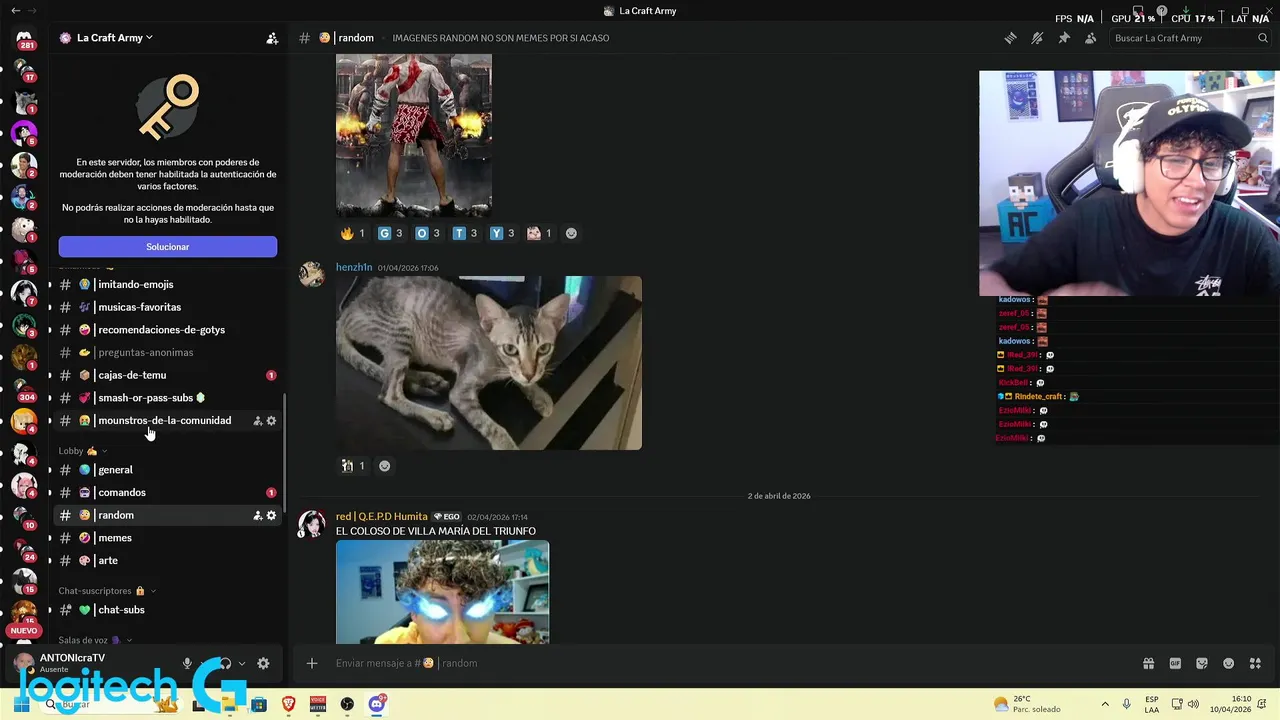1280x720 pixels.
Task: Collapse the Salas de voz category
Action: [95, 640]
